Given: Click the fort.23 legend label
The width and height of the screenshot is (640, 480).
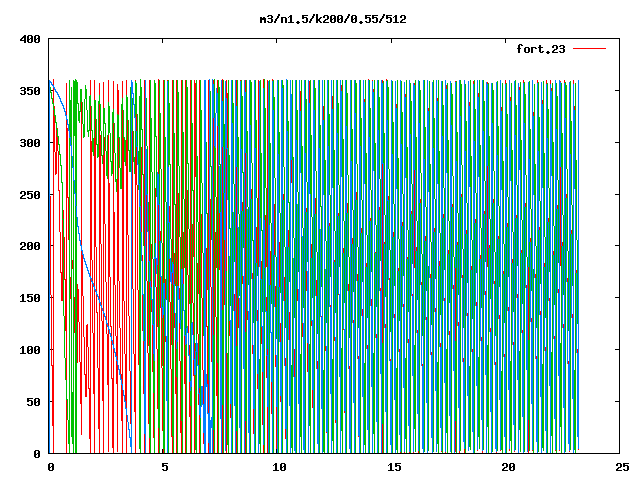Looking at the screenshot, I should click(x=541, y=49).
